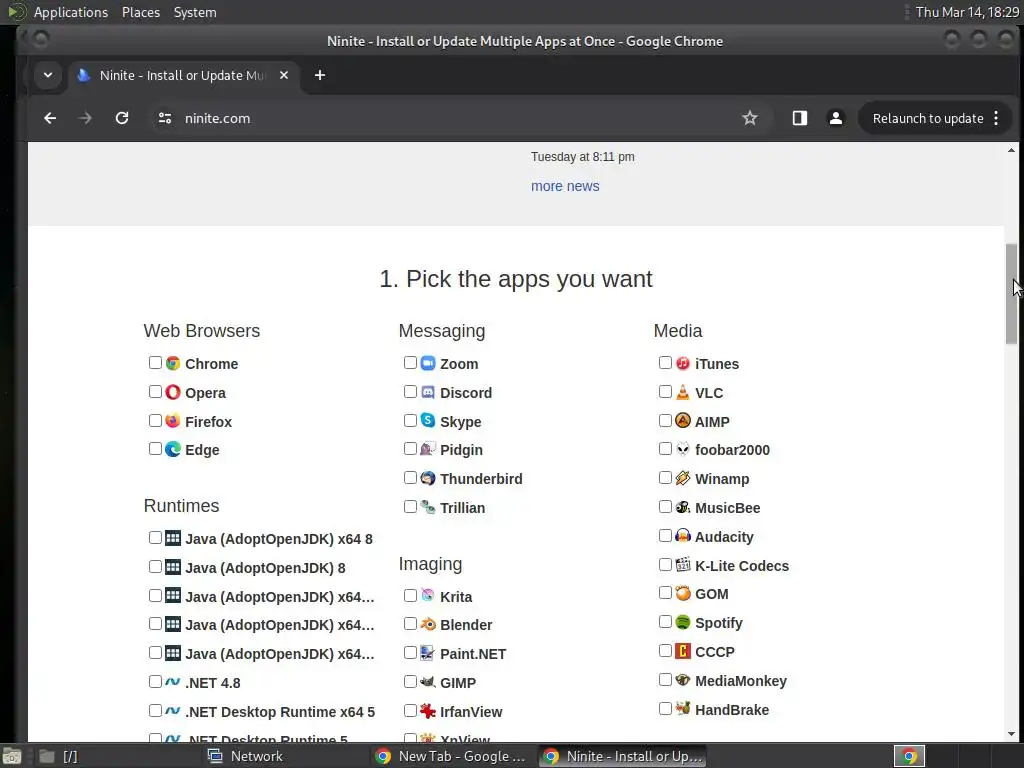1024x768 pixels.
Task: Click the VLC cone icon
Action: coord(683,392)
